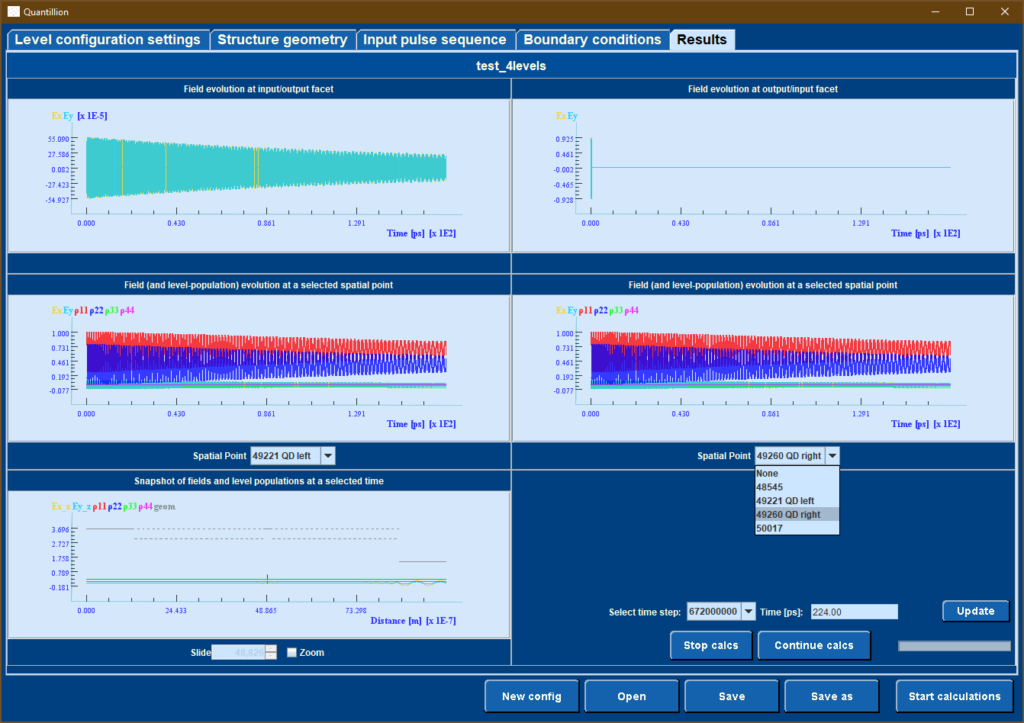Click 'Field evolution at output/input facet' heading

click(763, 89)
